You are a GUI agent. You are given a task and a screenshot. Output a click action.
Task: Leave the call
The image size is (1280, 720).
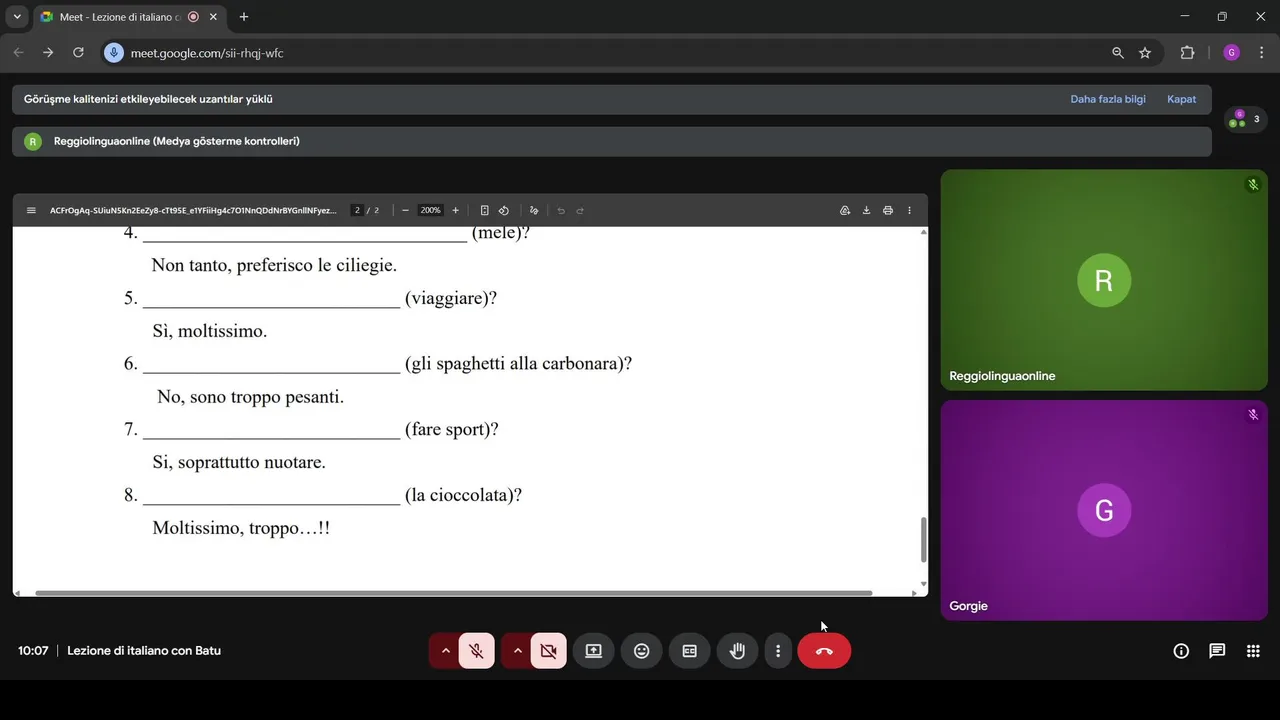[x=824, y=651]
